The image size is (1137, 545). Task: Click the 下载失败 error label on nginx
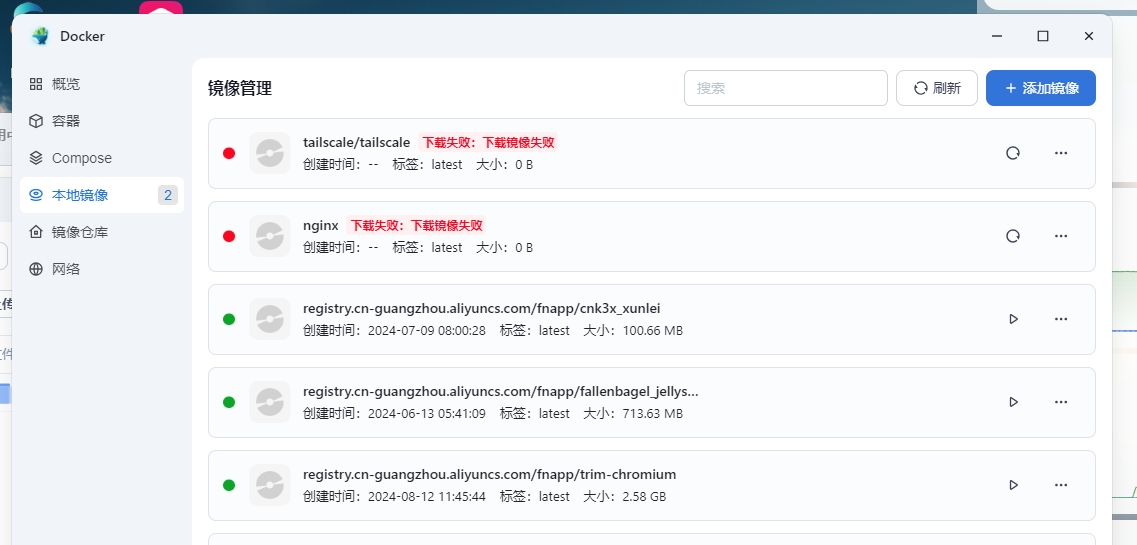(416, 225)
